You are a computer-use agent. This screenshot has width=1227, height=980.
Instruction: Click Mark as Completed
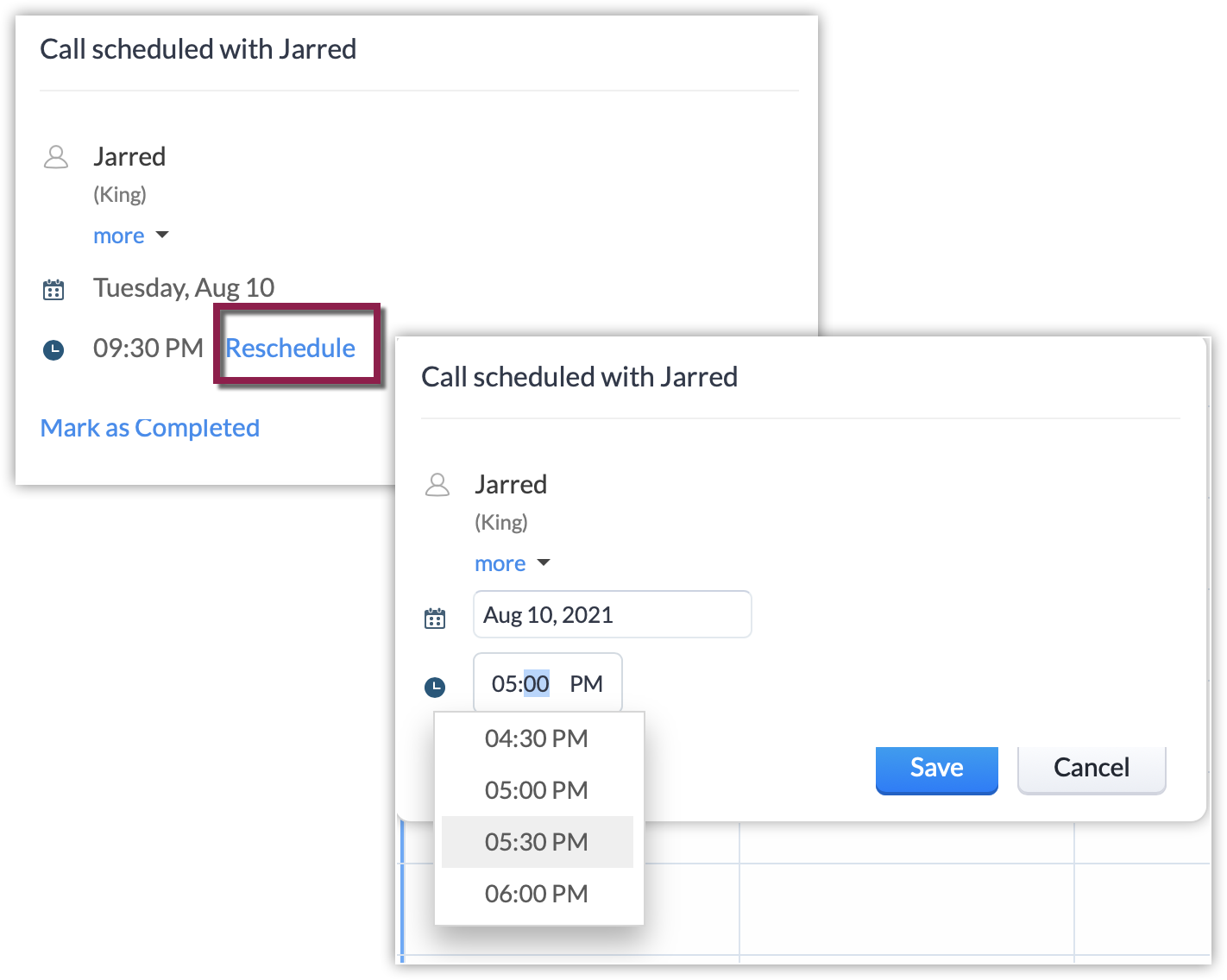point(150,428)
